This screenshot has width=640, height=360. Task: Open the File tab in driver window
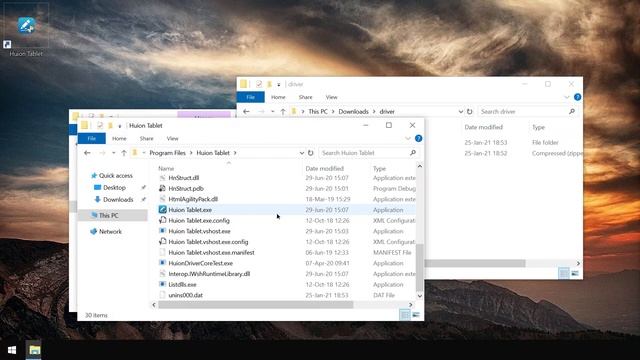[x=251, y=97]
